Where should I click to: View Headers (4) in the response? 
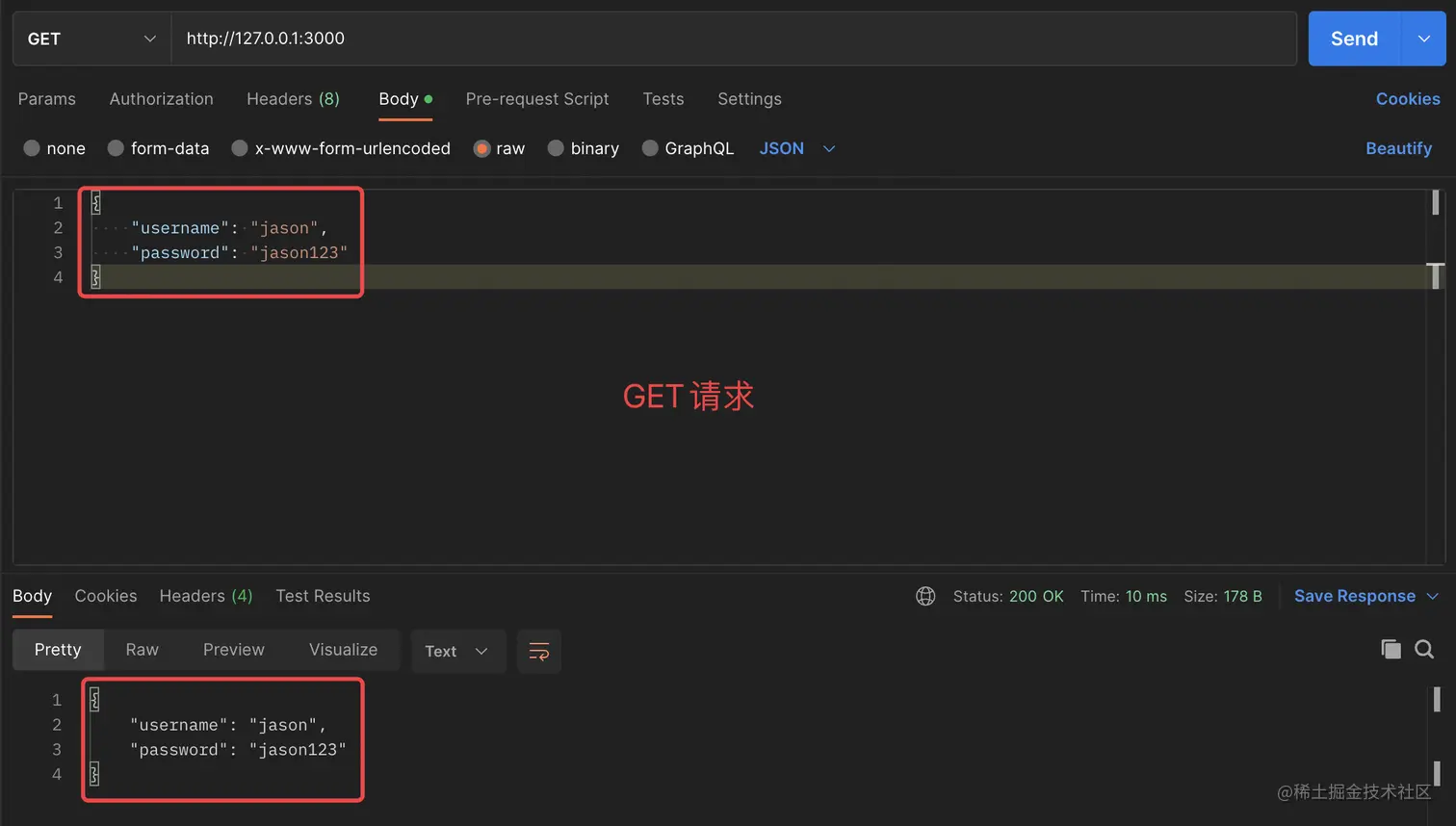205,596
